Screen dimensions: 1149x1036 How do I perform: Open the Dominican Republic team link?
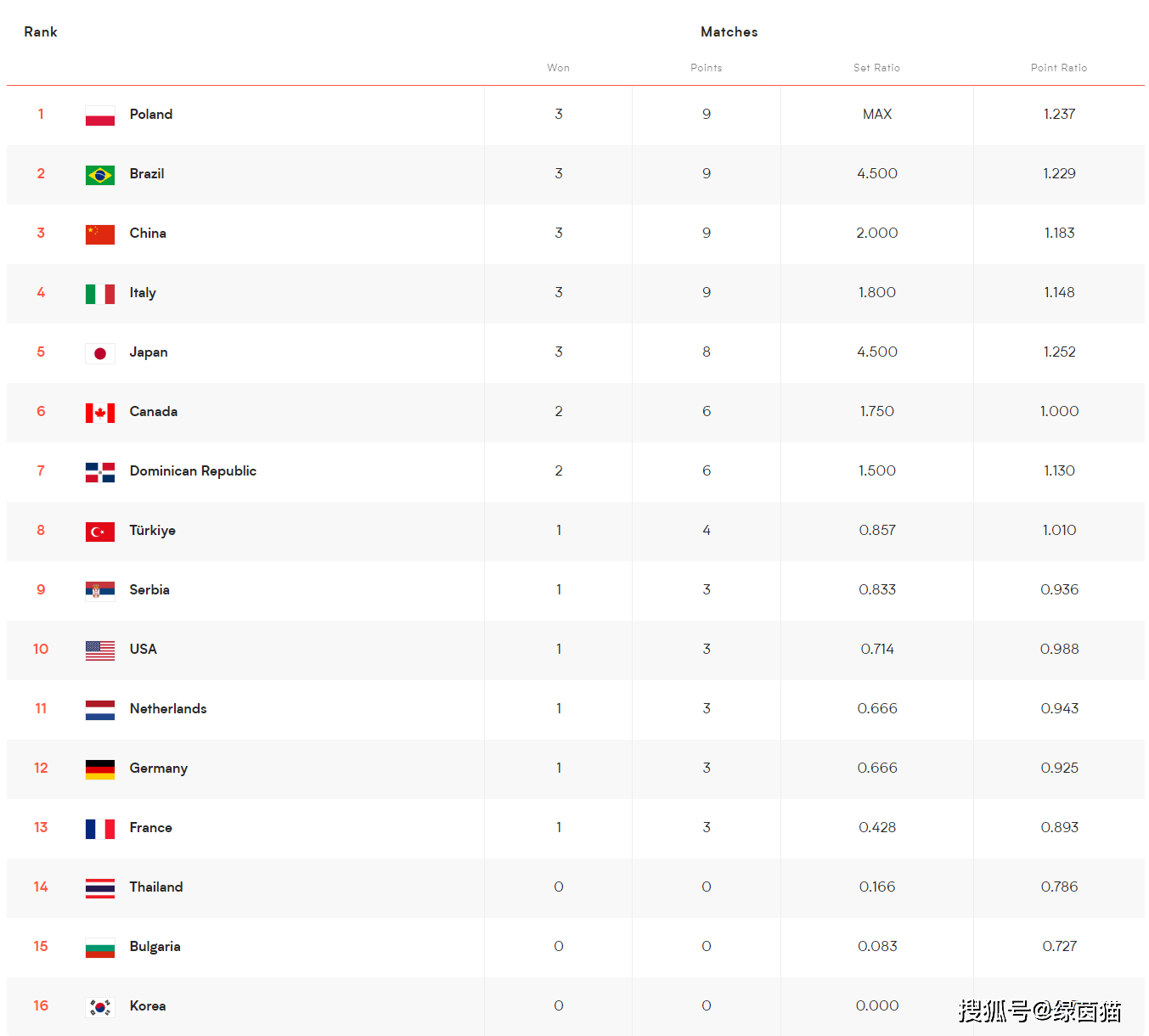193,471
